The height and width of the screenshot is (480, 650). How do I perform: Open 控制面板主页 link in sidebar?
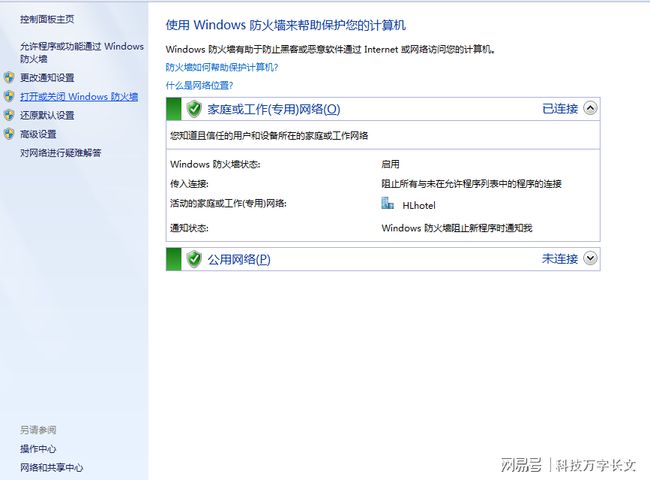[47, 19]
